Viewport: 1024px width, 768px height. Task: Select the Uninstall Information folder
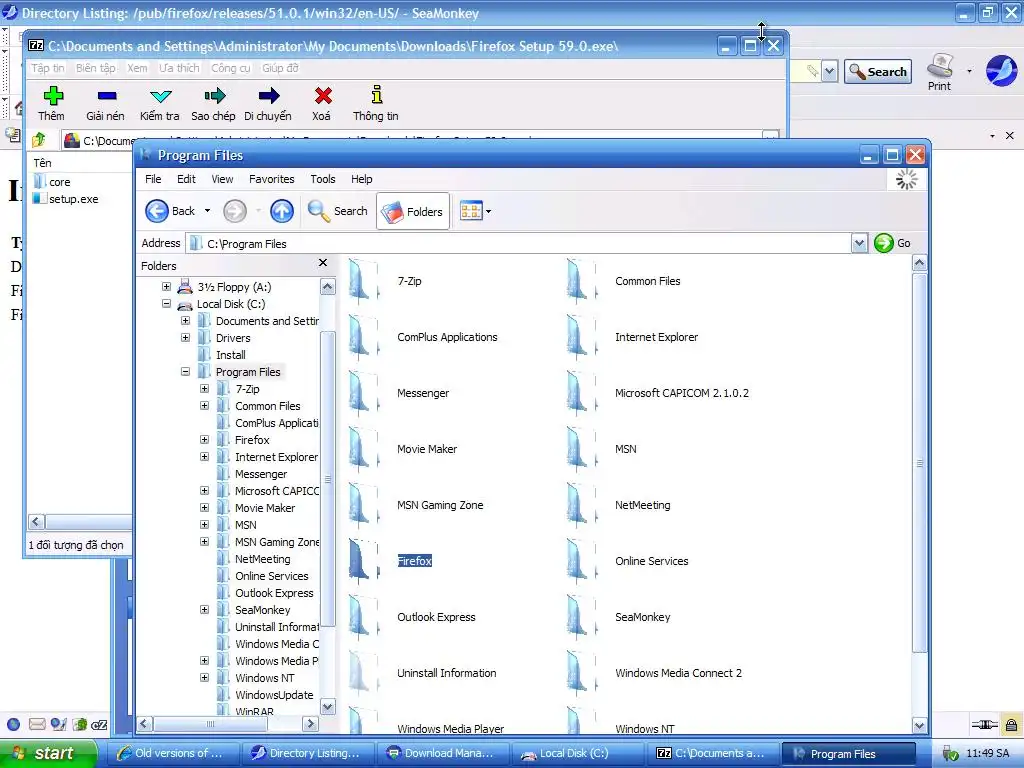(447, 673)
